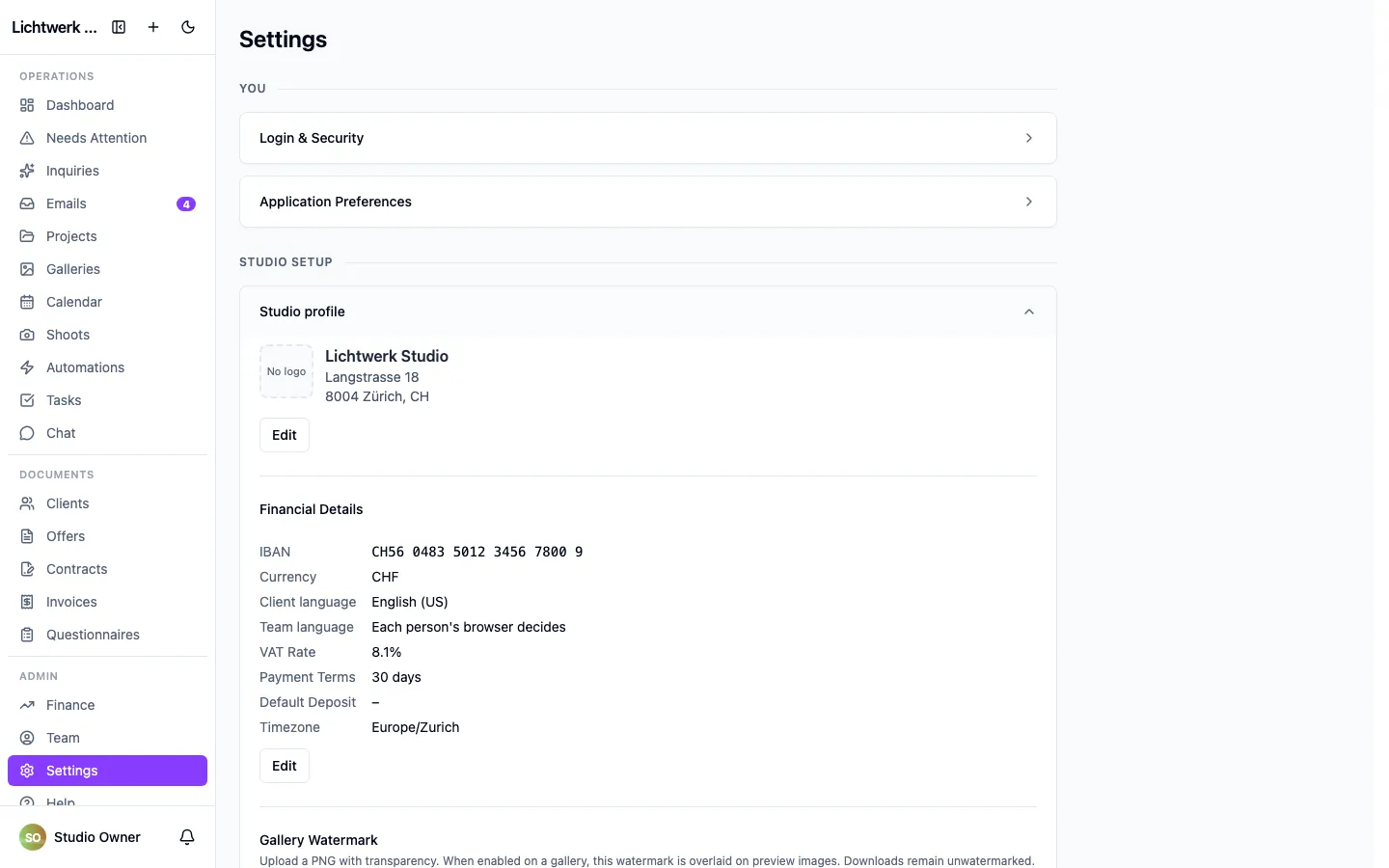Expand Login & Security section
This screenshot has height=868, width=1389.
(x=648, y=138)
